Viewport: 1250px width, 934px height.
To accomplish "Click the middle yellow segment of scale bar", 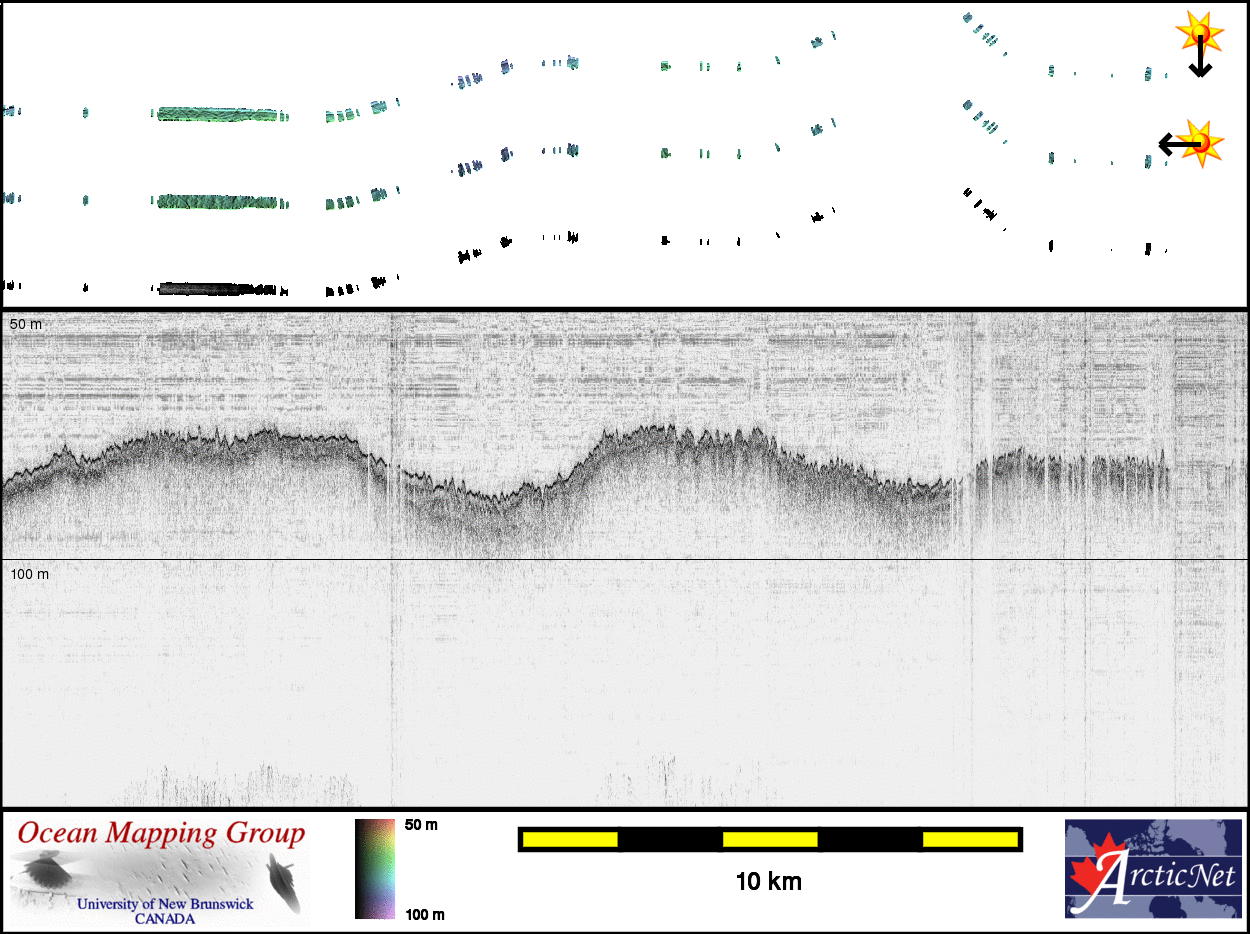I will (769, 839).
